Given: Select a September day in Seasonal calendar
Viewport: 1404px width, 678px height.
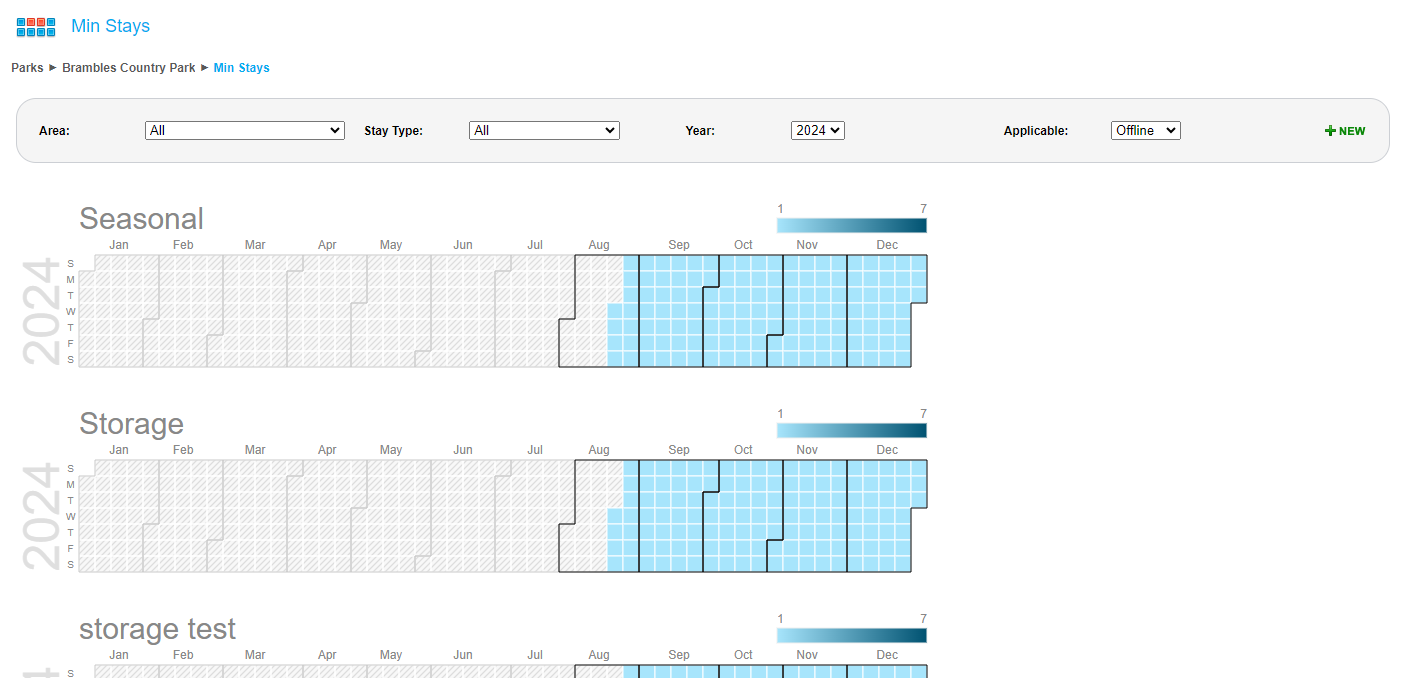Looking at the screenshot, I should point(678,311).
